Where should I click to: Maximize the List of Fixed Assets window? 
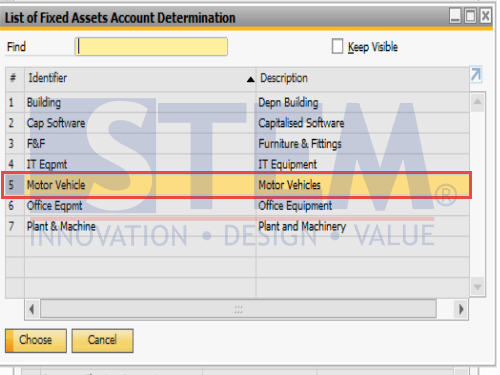(470, 16)
